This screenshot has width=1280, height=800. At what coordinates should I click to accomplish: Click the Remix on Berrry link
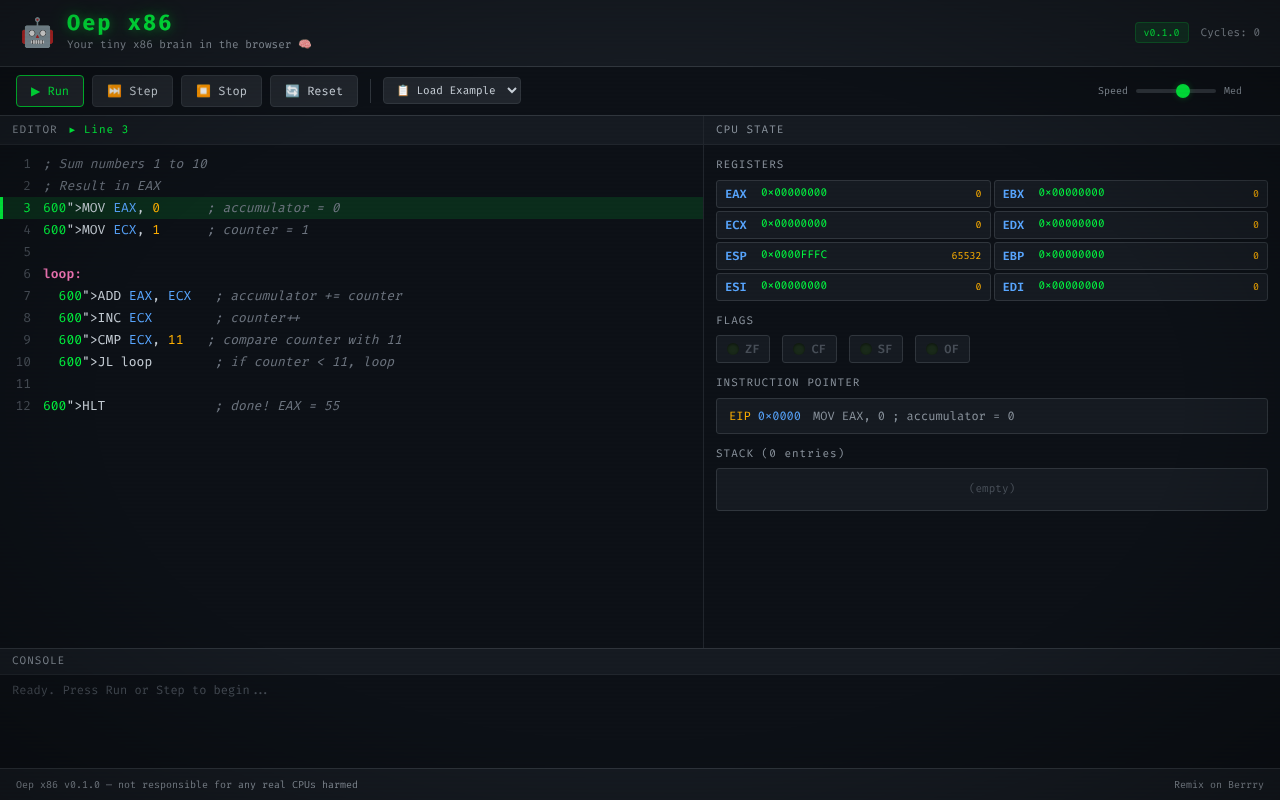pos(1219,785)
